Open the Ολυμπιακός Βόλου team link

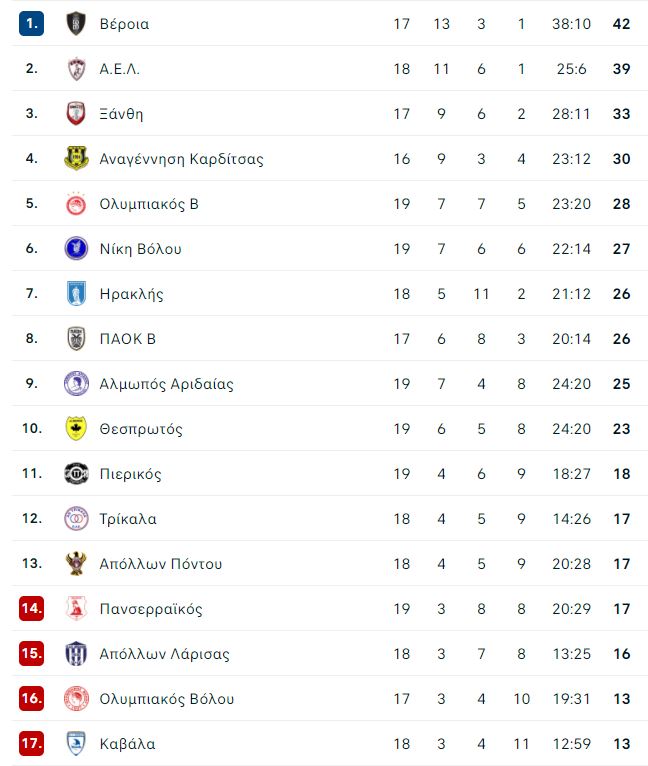(167, 699)
